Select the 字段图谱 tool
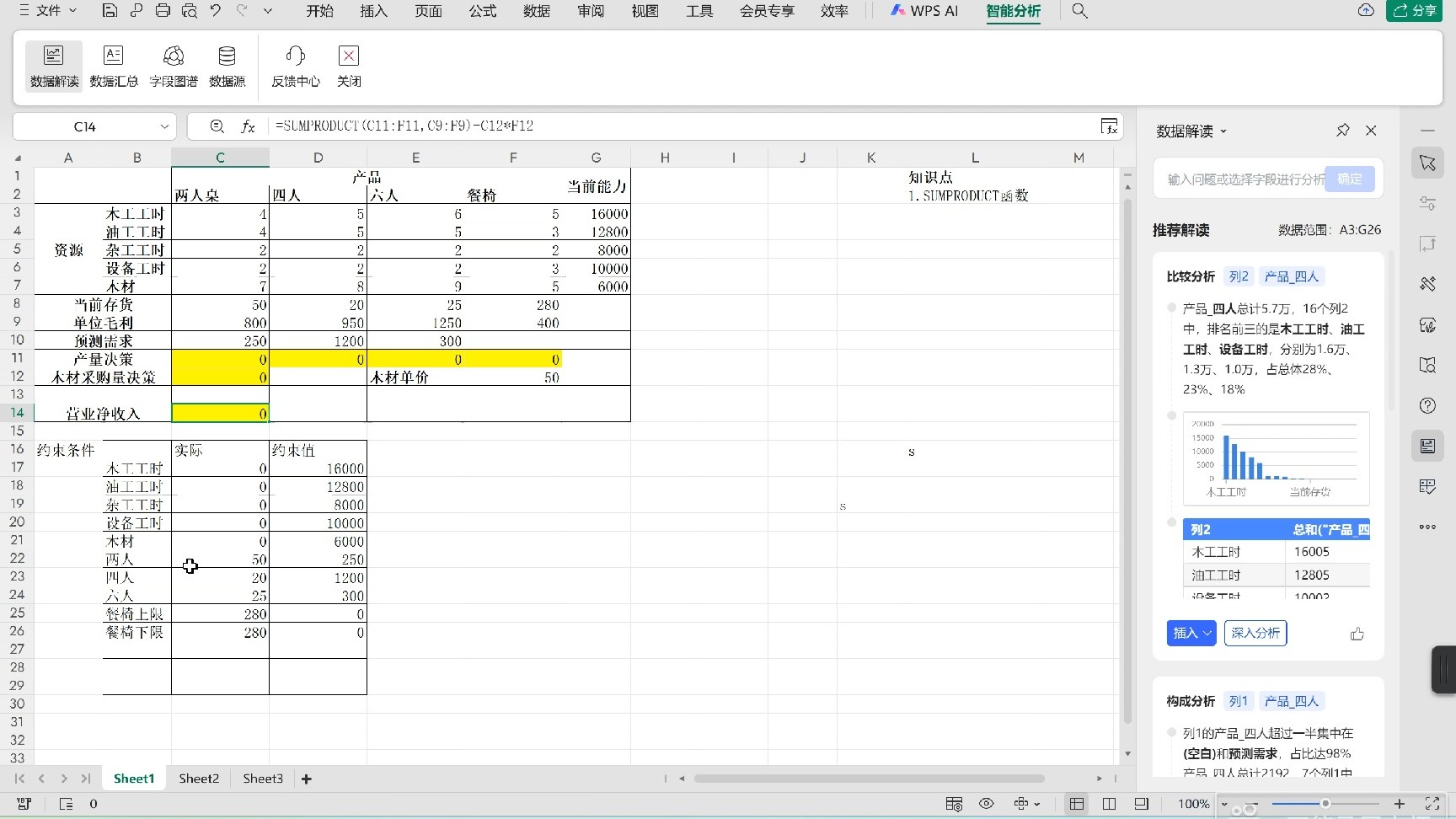 [173, 66]
